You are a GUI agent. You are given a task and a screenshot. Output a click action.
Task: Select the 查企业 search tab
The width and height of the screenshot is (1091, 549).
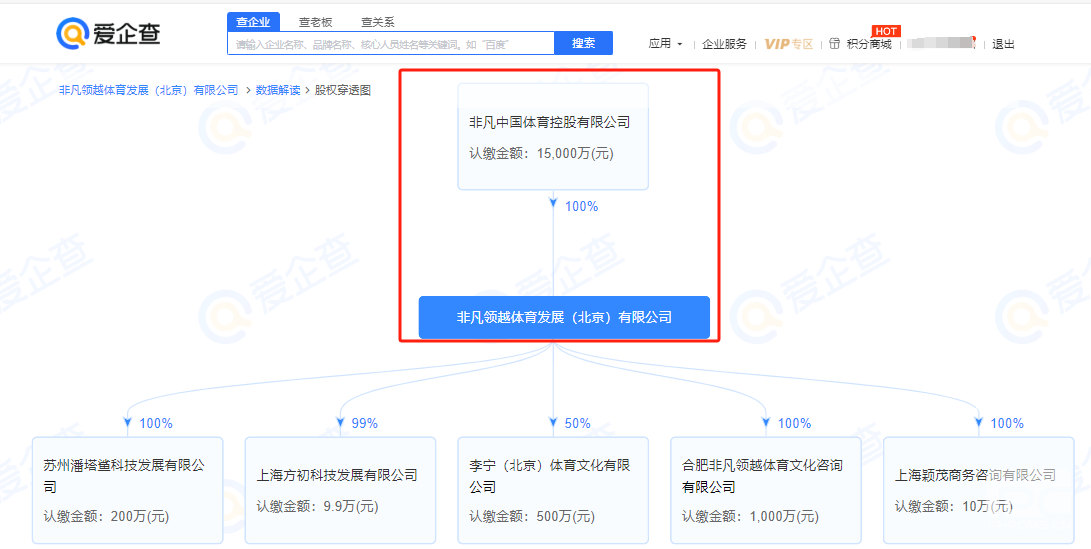click(x=253, y=22)
